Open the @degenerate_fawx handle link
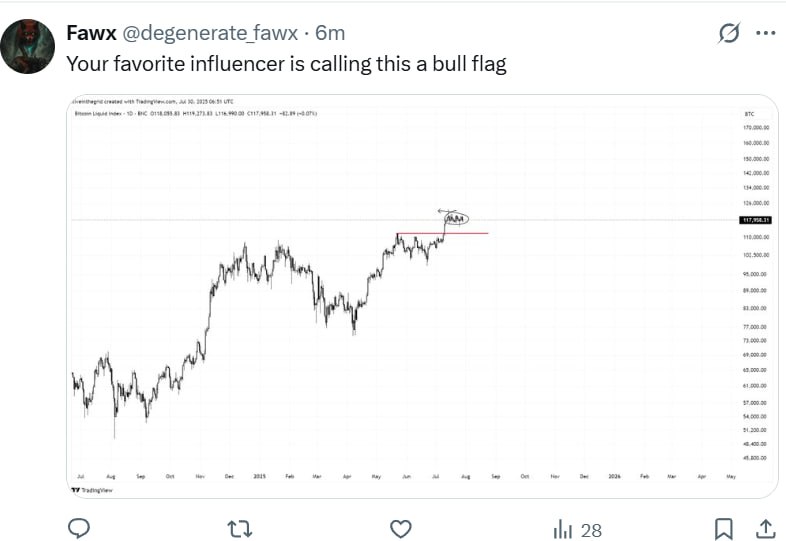 pos(209,33)
